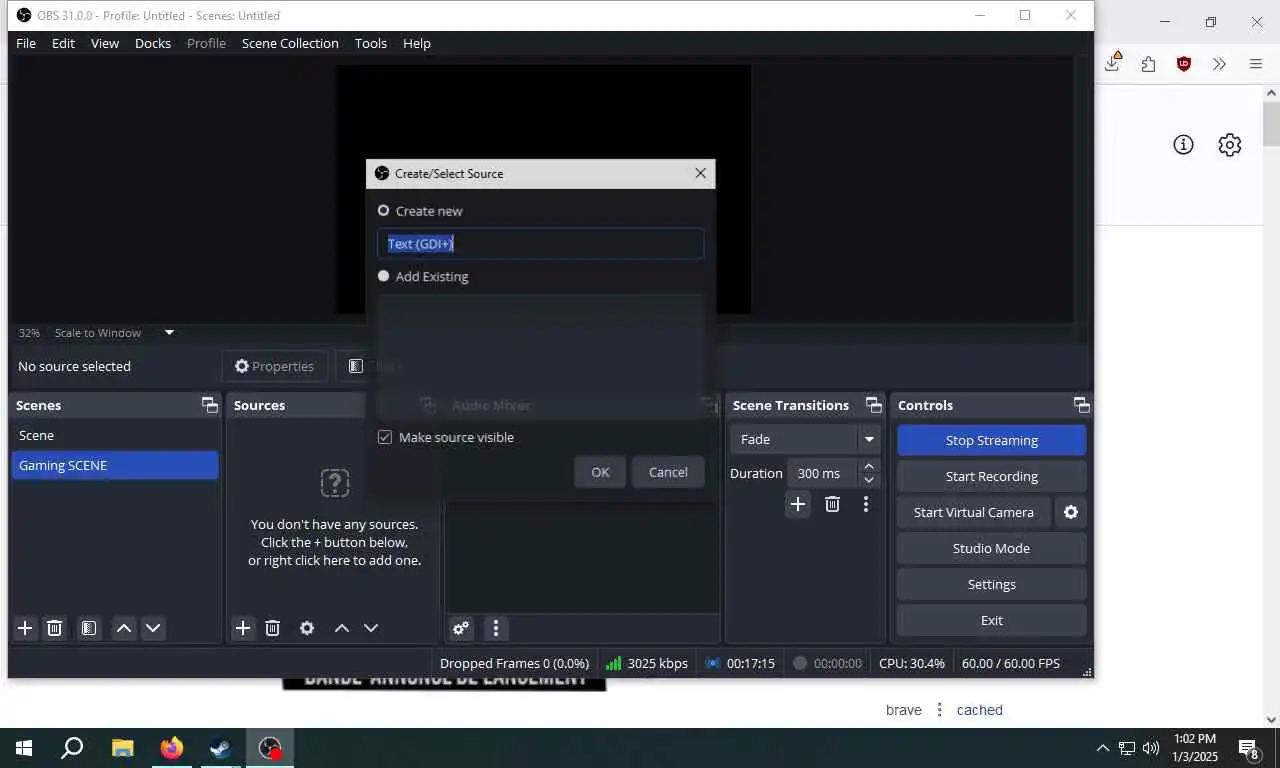Select the Create new radio option

384,211
